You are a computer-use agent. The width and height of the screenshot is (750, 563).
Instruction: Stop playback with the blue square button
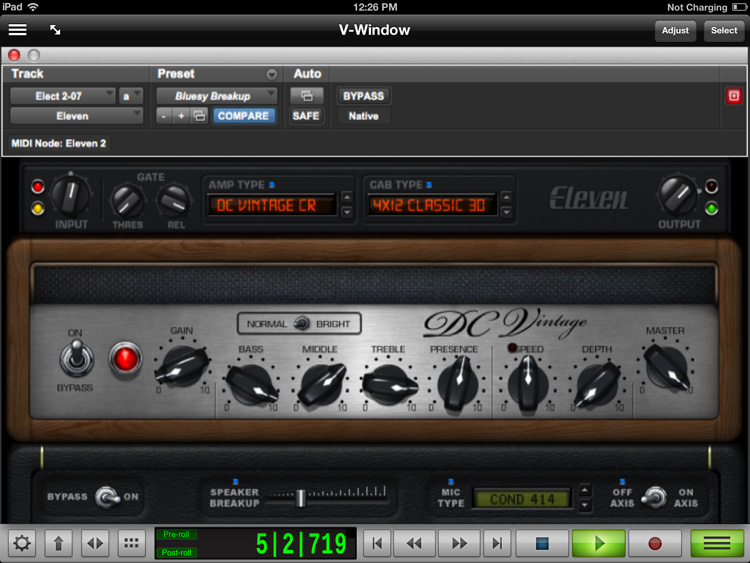point(542,543)
